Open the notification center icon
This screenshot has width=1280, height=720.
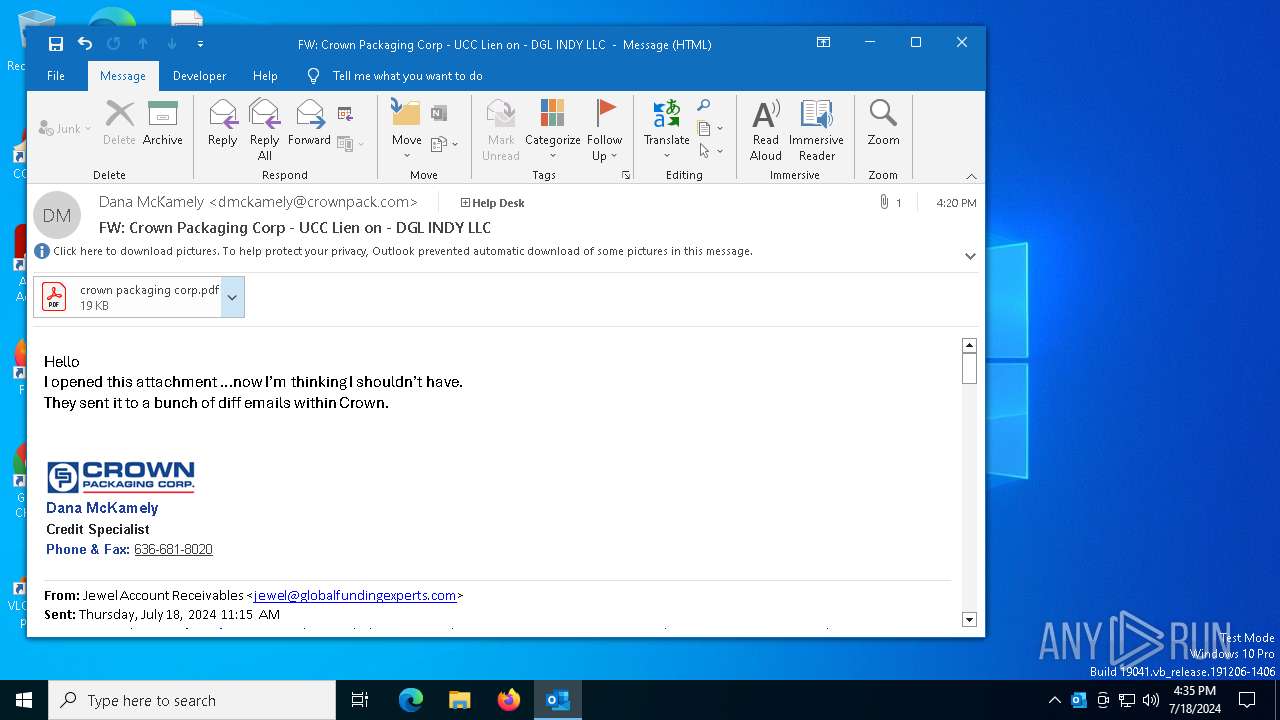point(1247,700)
